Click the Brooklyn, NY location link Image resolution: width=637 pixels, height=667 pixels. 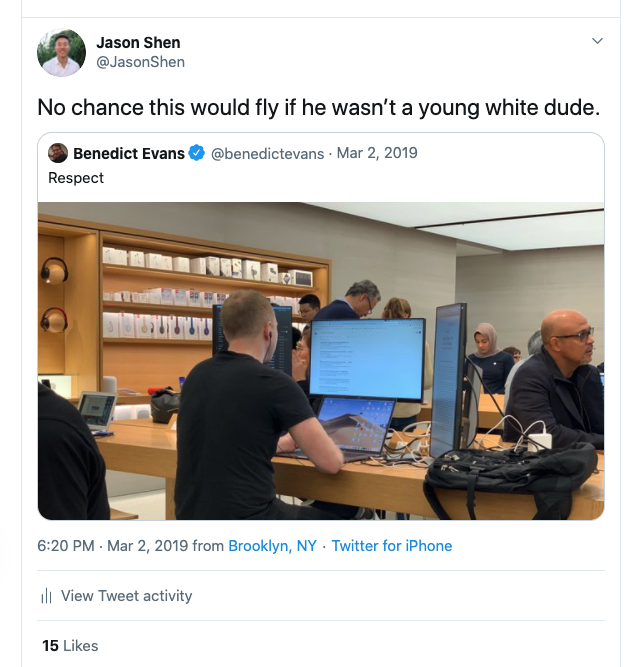[272, 546]
